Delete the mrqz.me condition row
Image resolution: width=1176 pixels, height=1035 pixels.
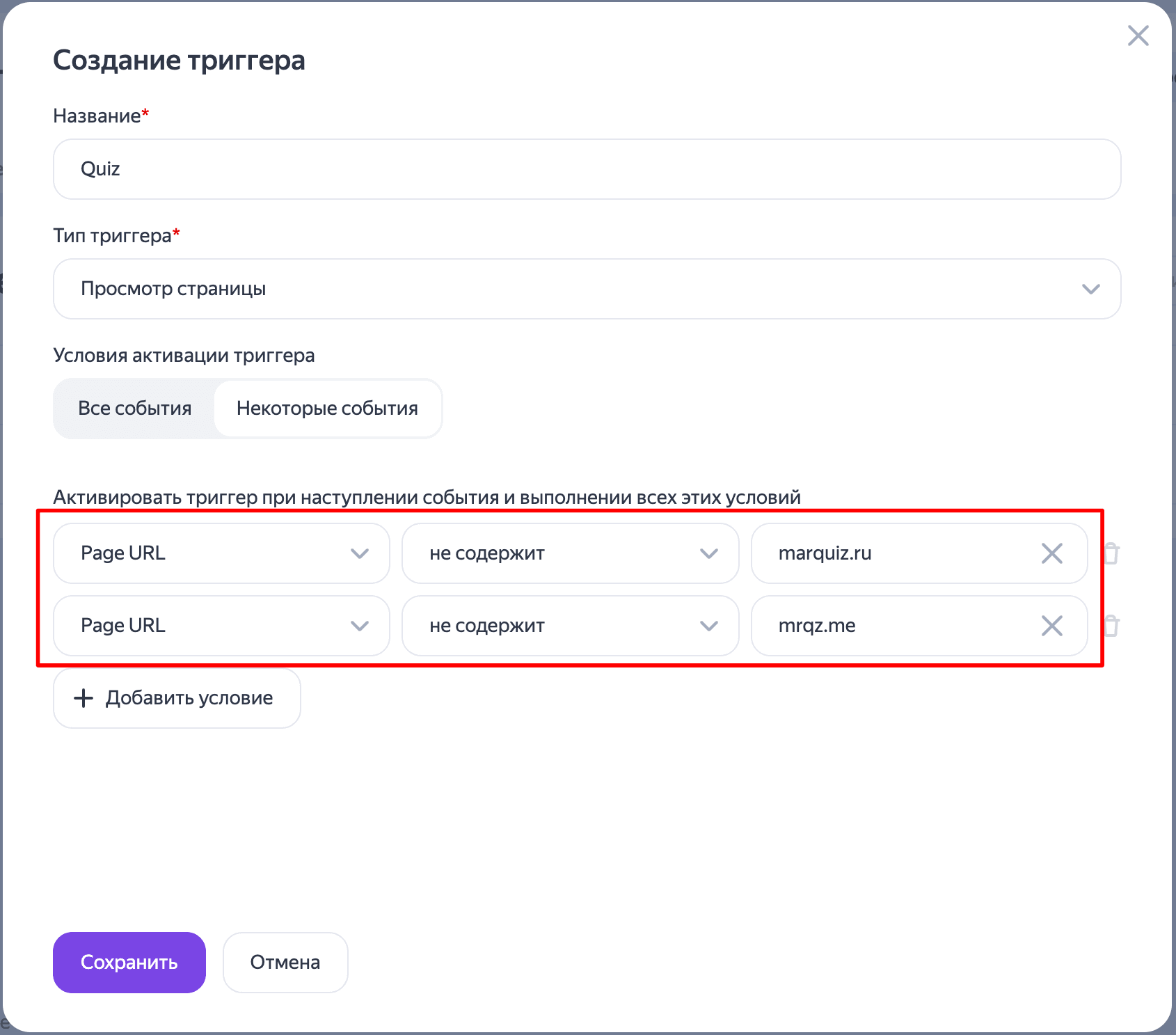[x=1112, y=626]
